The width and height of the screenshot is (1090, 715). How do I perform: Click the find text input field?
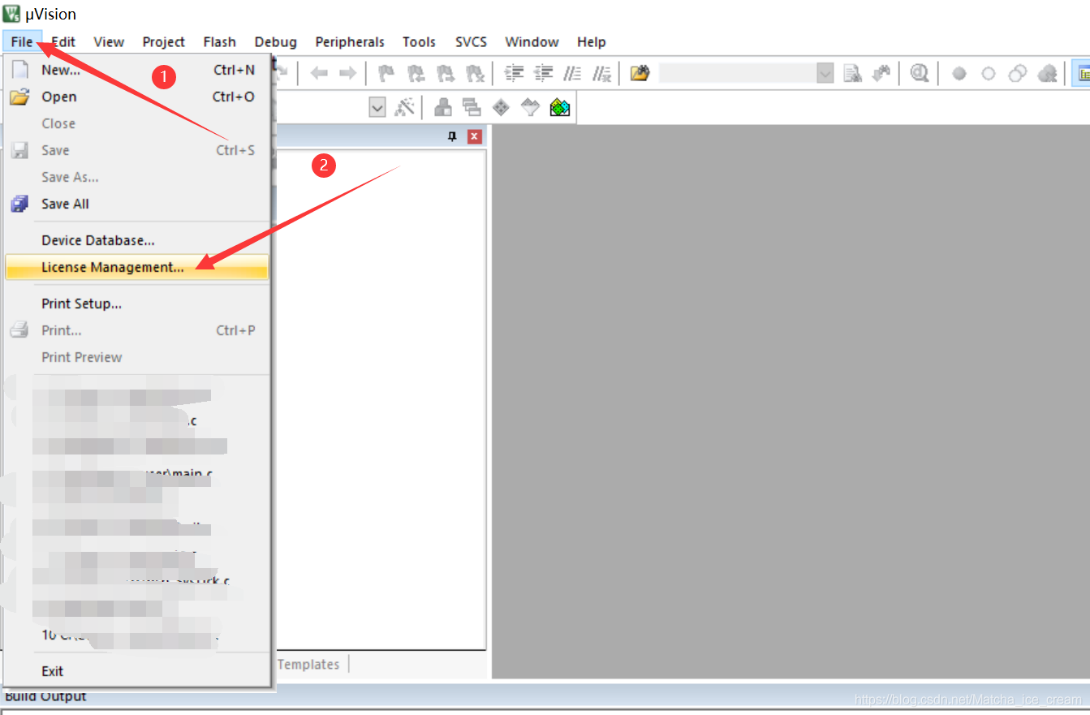coord(738,73)
